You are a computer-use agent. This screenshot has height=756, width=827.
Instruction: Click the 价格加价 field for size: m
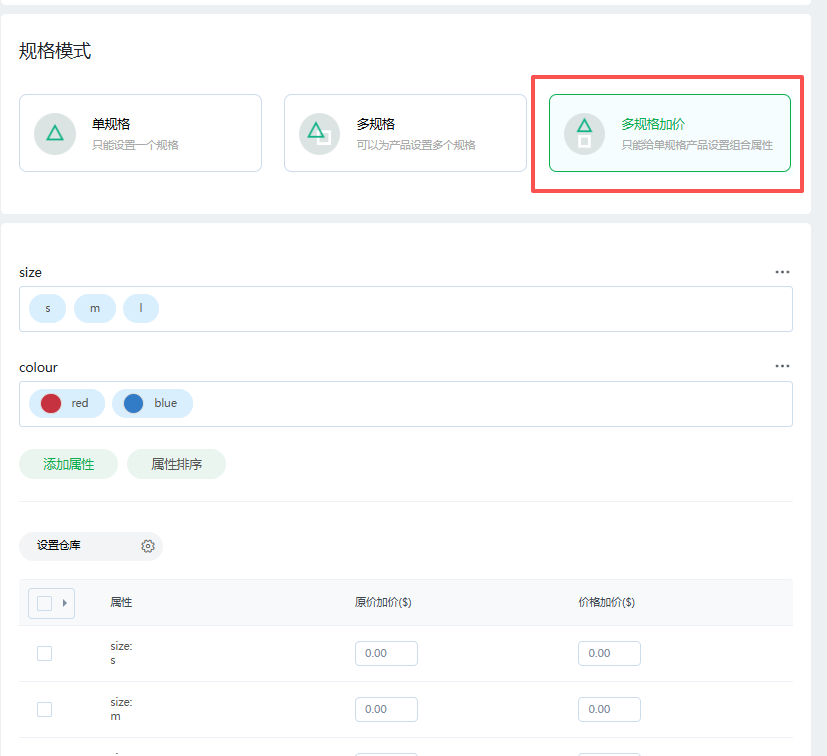coord(609,709)
